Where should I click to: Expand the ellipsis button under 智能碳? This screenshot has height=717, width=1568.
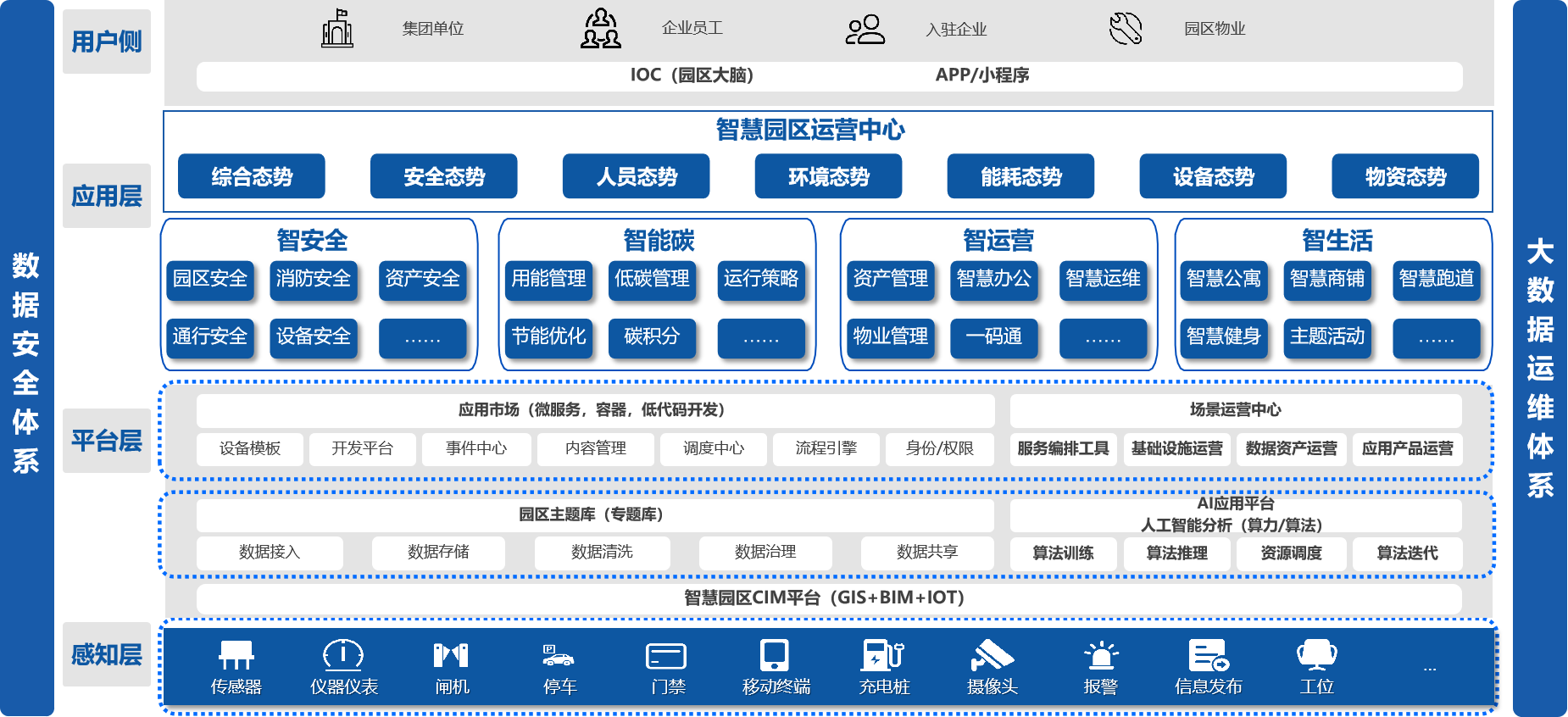(760, 338)
